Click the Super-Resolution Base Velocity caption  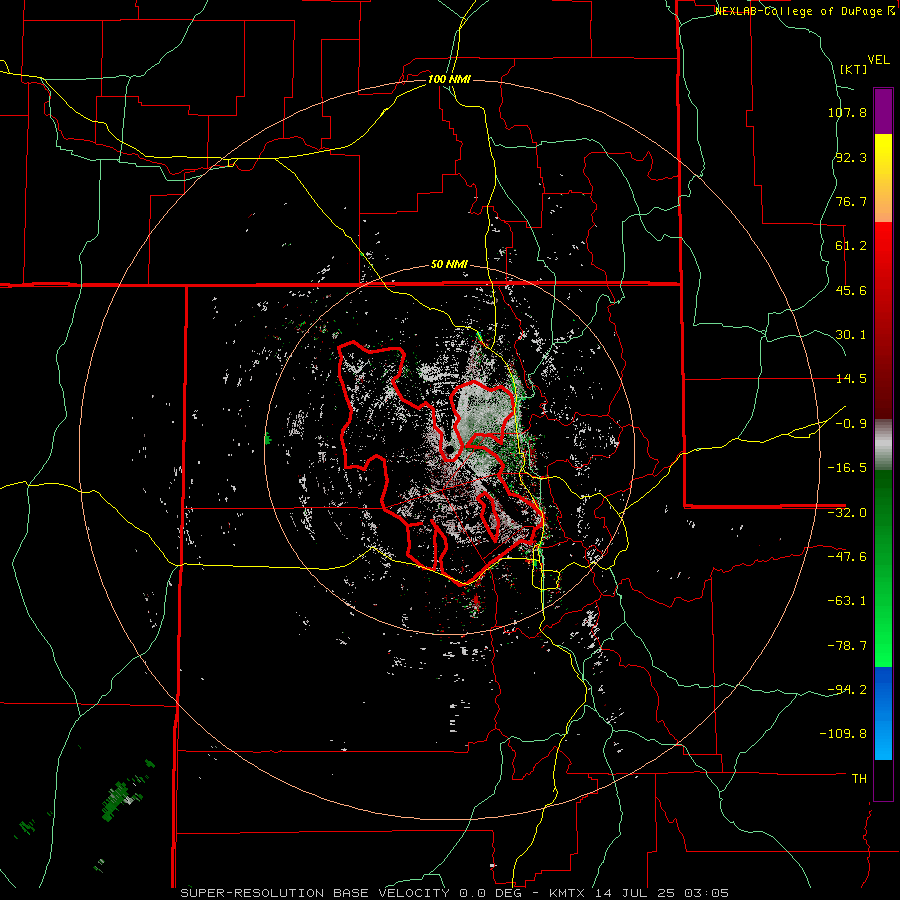[x=455, y=893]
